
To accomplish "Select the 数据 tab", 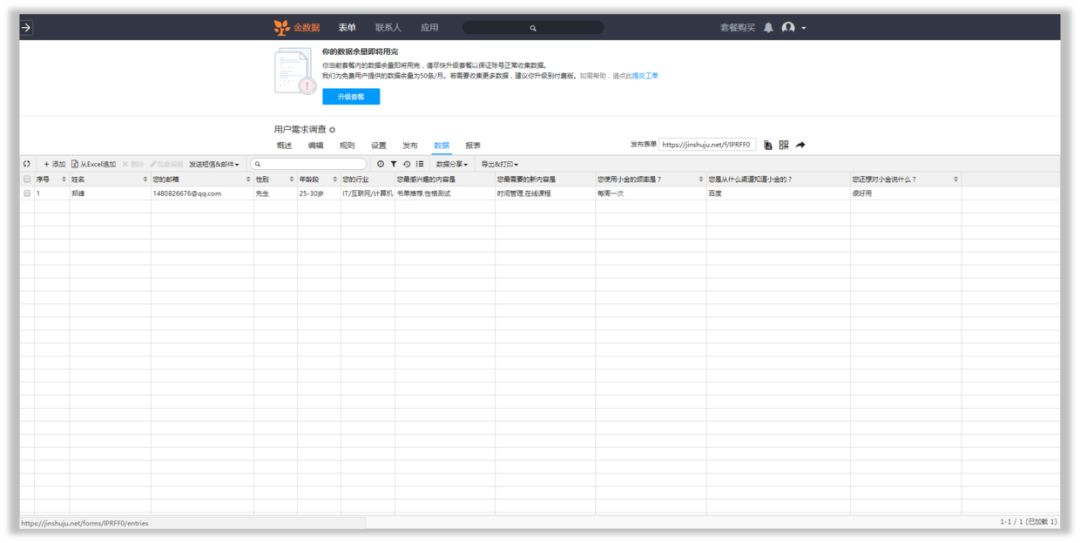I will 442,145.
